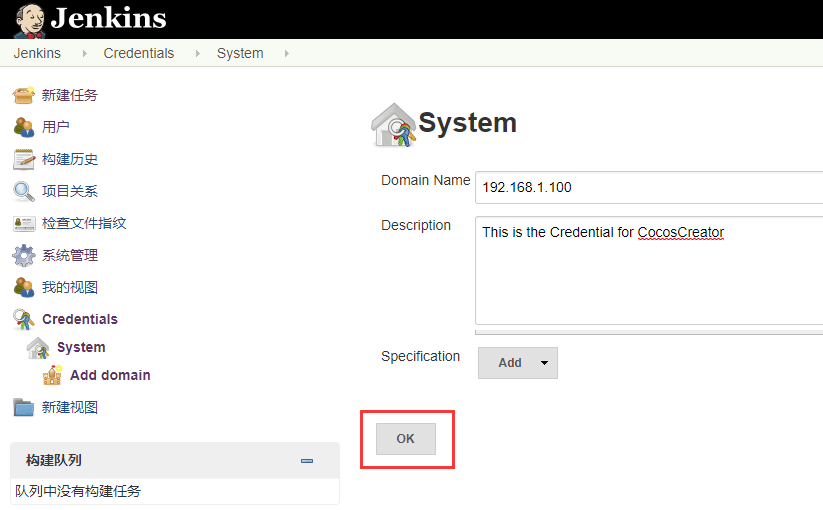
Task: Open System item under Credentials
Action: coord(81,347)
